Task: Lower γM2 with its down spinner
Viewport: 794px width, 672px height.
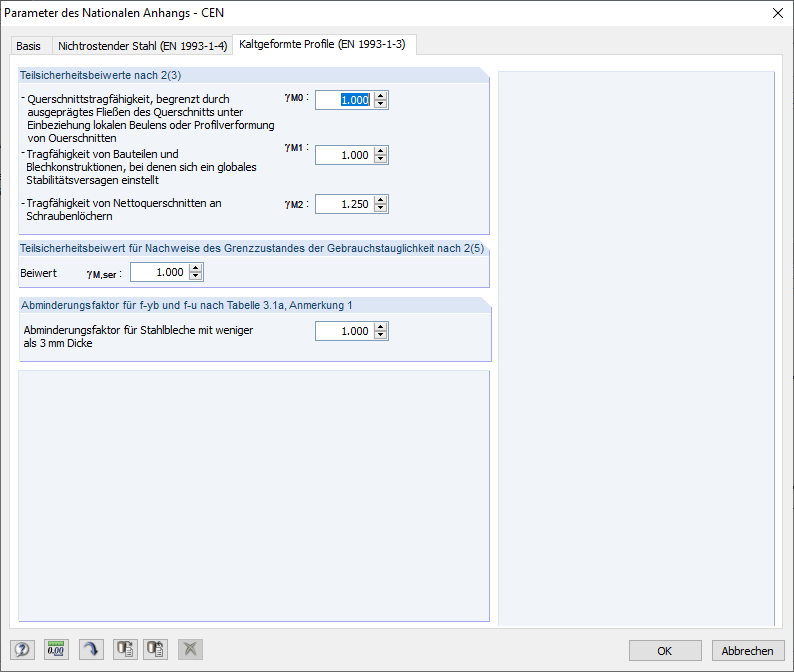Action: (x=381, y=209)
